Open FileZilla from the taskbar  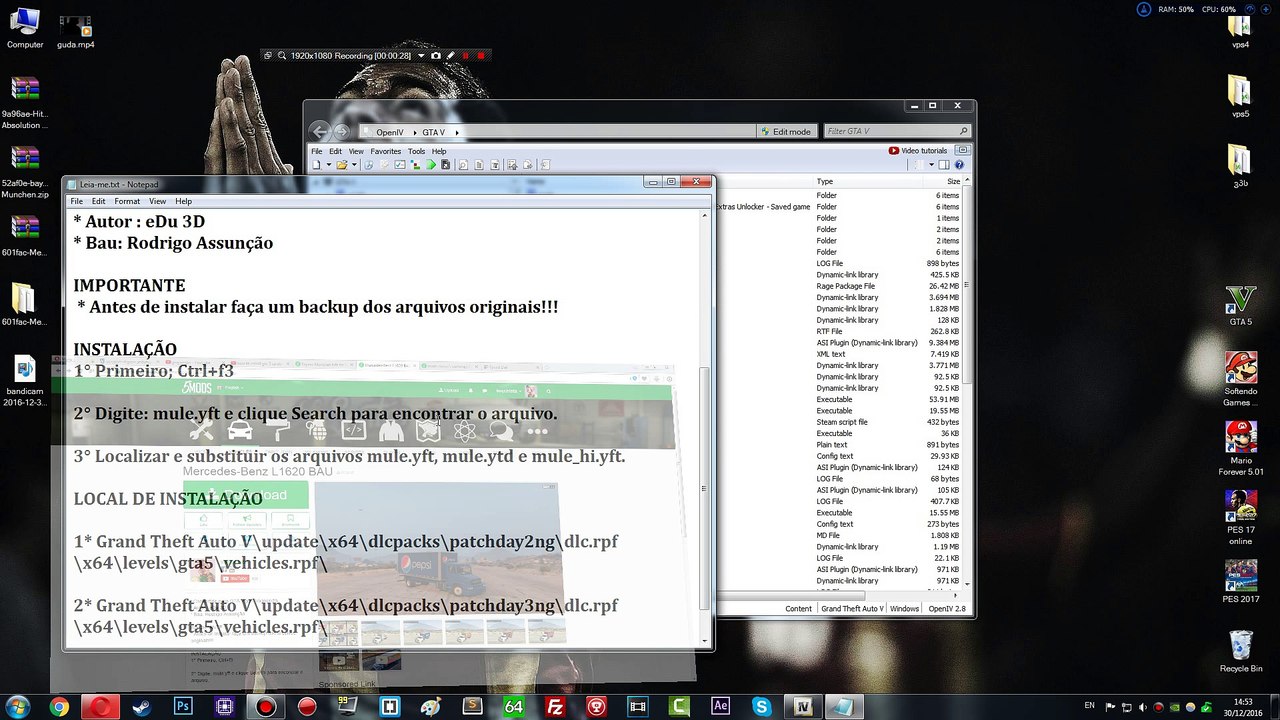coord(554,706)
